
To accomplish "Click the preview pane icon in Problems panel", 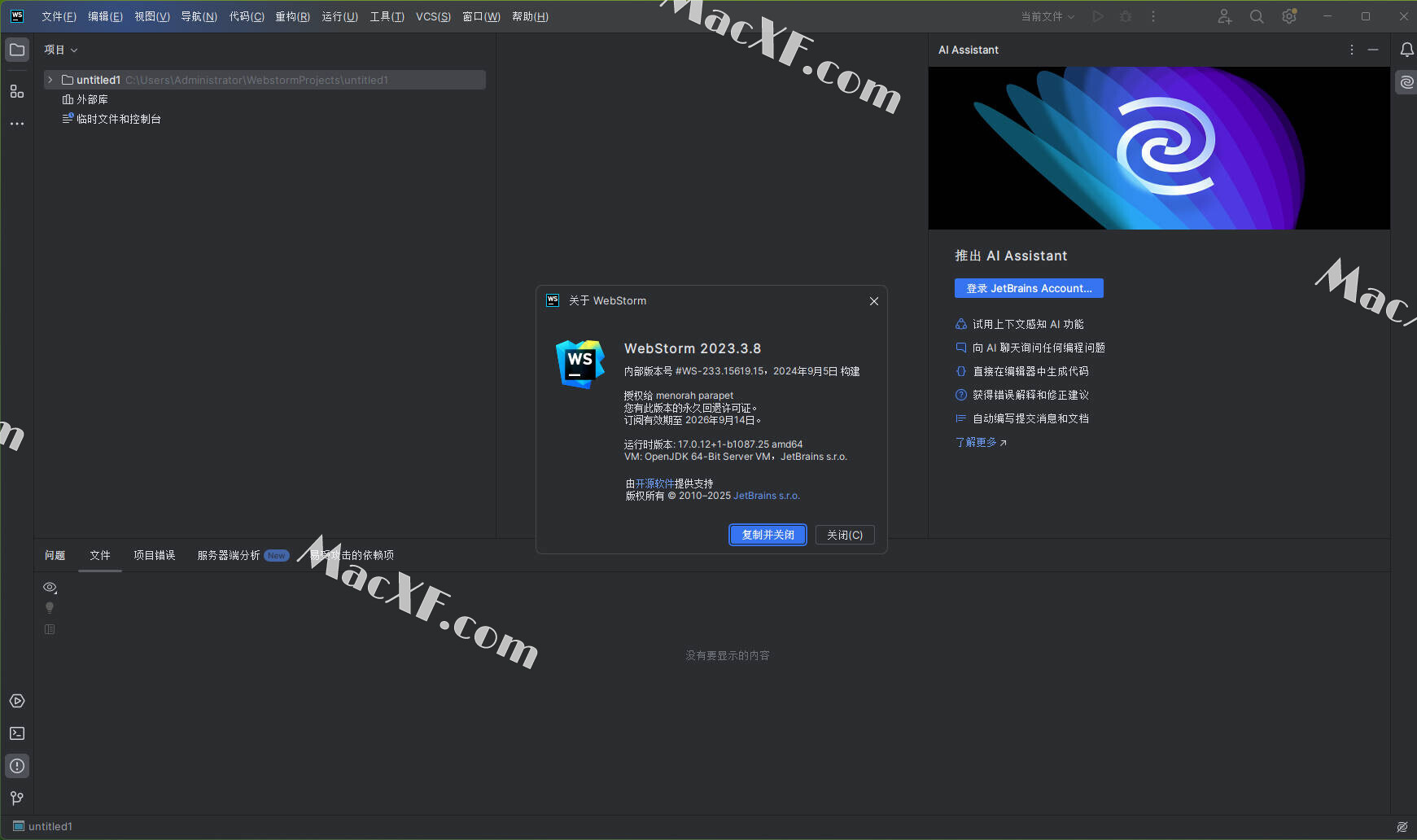I will pos(50,629).
